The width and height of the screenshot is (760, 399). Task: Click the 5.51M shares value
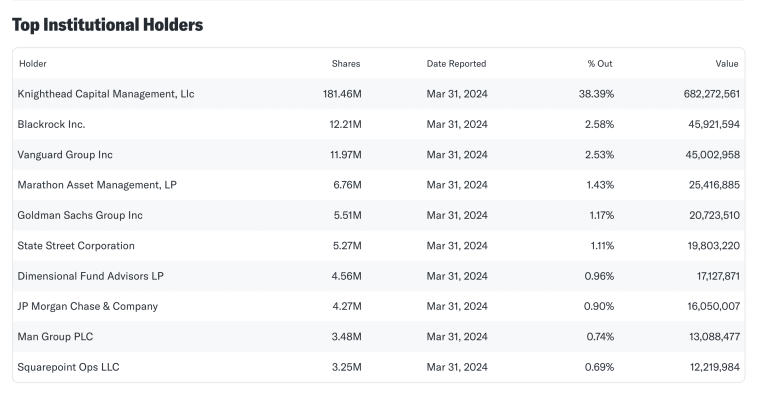coord(348,215)
